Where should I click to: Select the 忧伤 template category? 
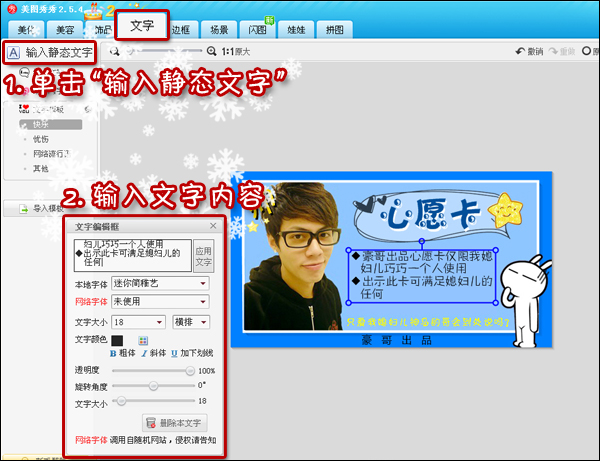pos(41,139)
